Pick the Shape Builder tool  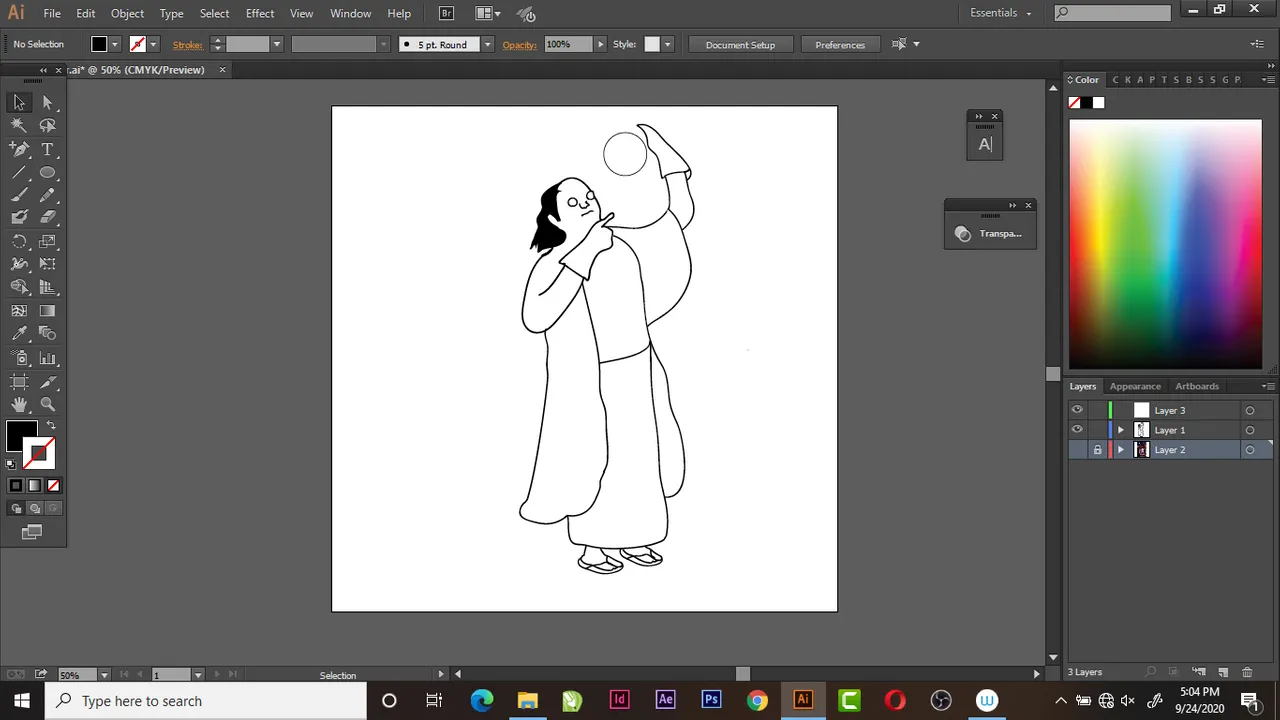pos(19,287)
